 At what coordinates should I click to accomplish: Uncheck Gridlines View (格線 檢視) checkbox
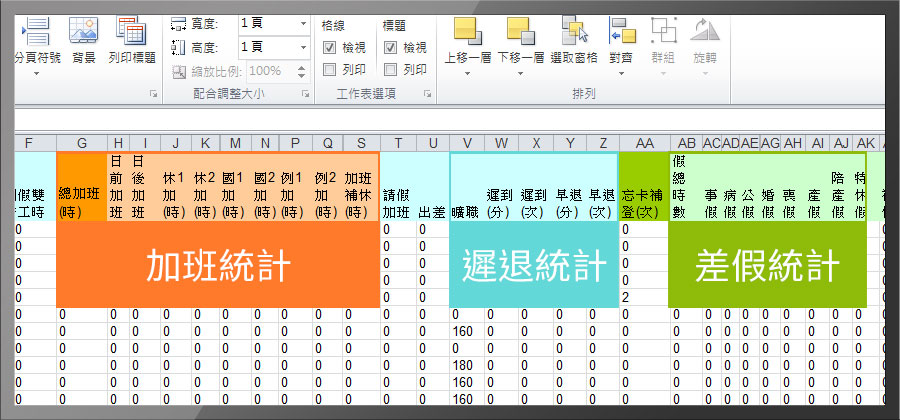point(330,47)
